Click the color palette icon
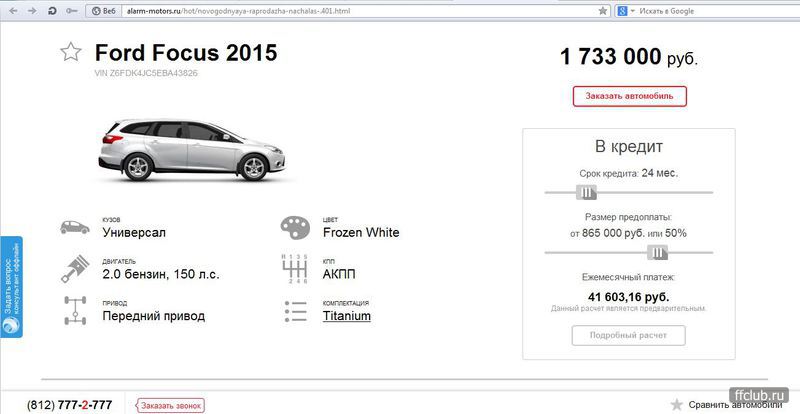This screenshot has width=800, height=414. (295, 228)
